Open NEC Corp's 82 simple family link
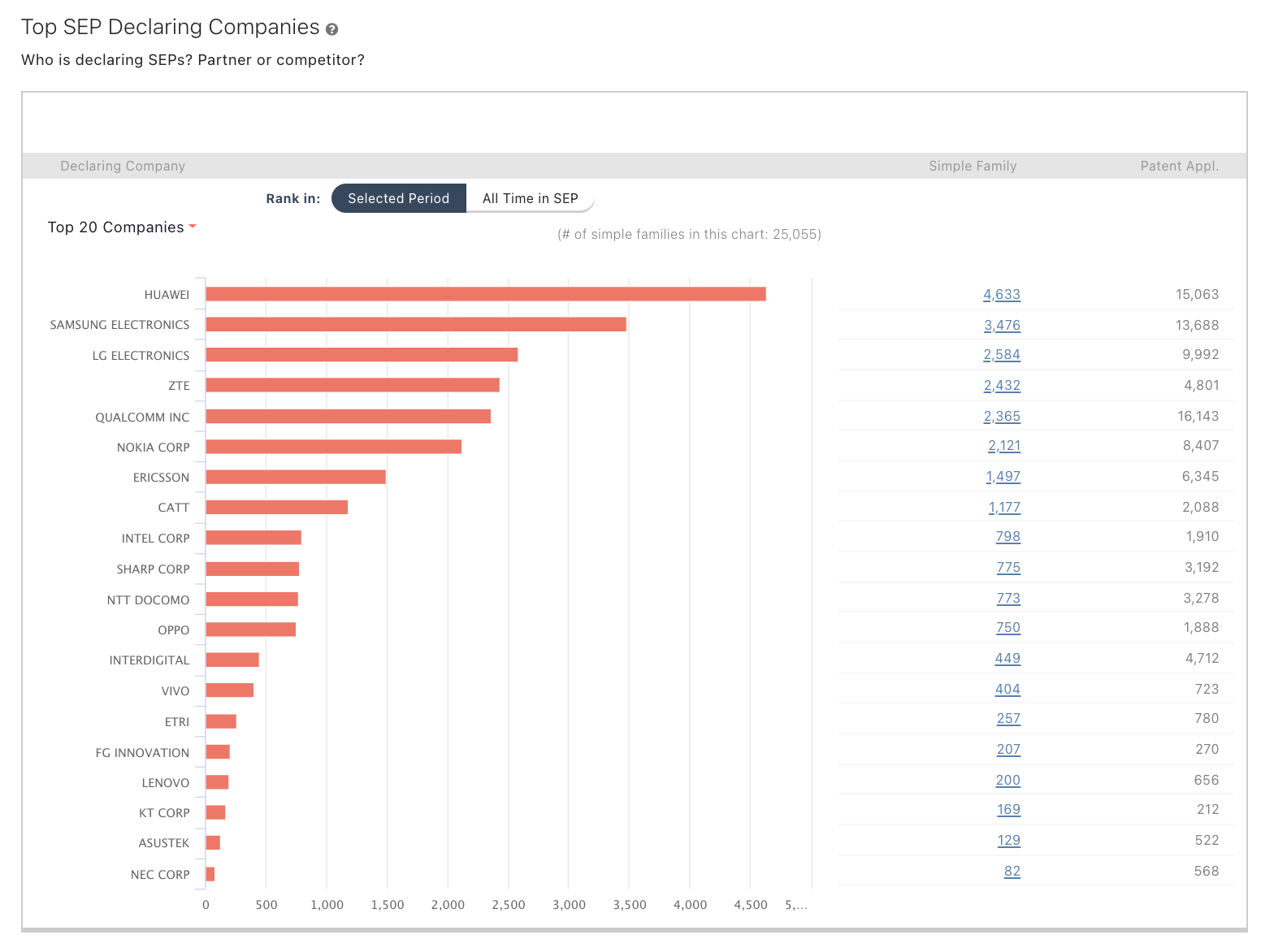The width and height of the screenshot is (1274, 952). [1012, 872]
